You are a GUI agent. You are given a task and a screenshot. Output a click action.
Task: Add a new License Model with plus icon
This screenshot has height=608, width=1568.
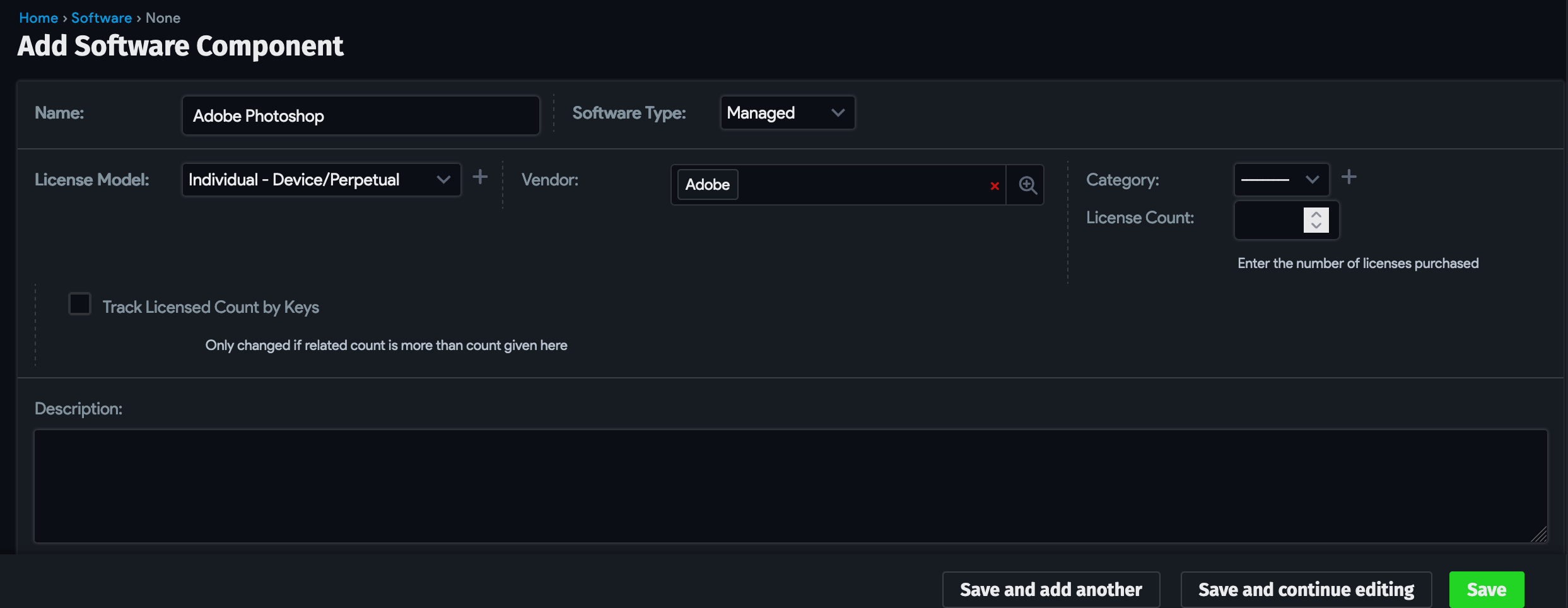480,177
